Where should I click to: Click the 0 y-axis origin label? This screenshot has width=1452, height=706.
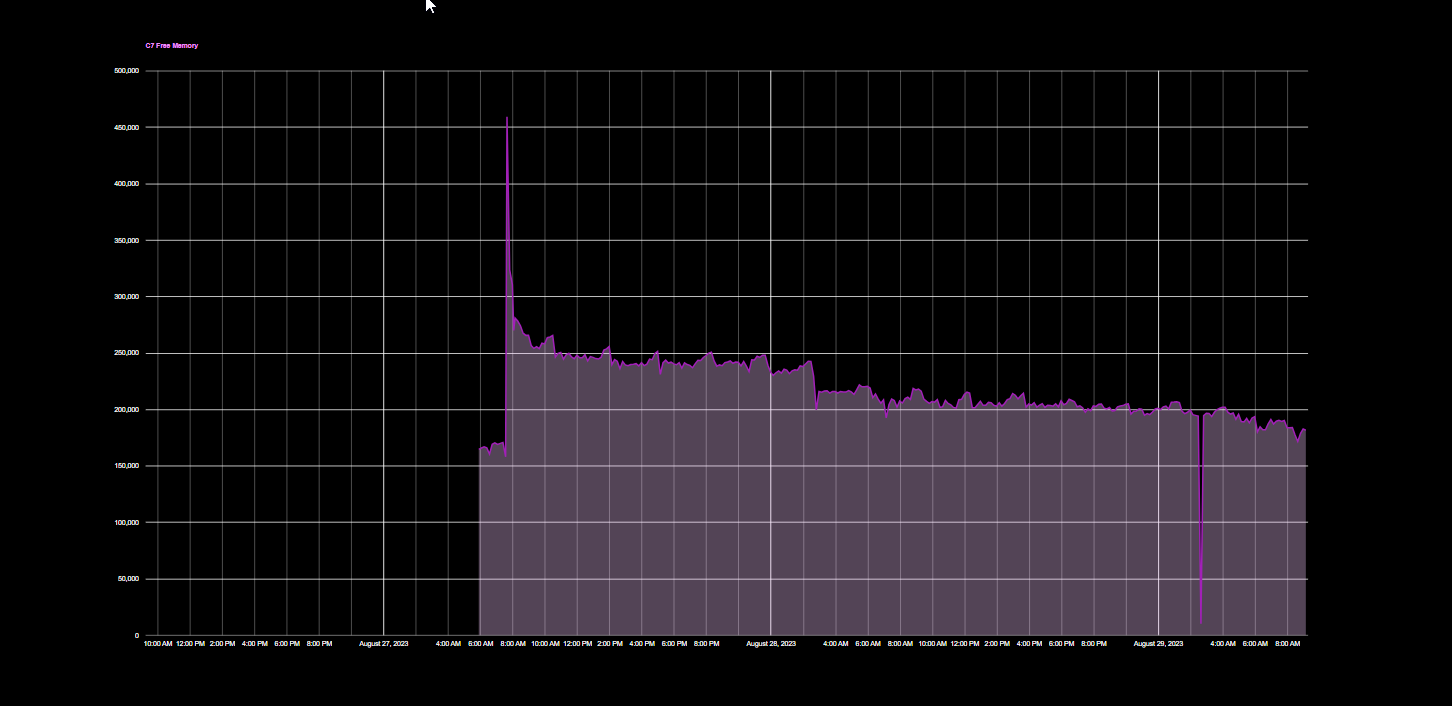coord(137,636)
